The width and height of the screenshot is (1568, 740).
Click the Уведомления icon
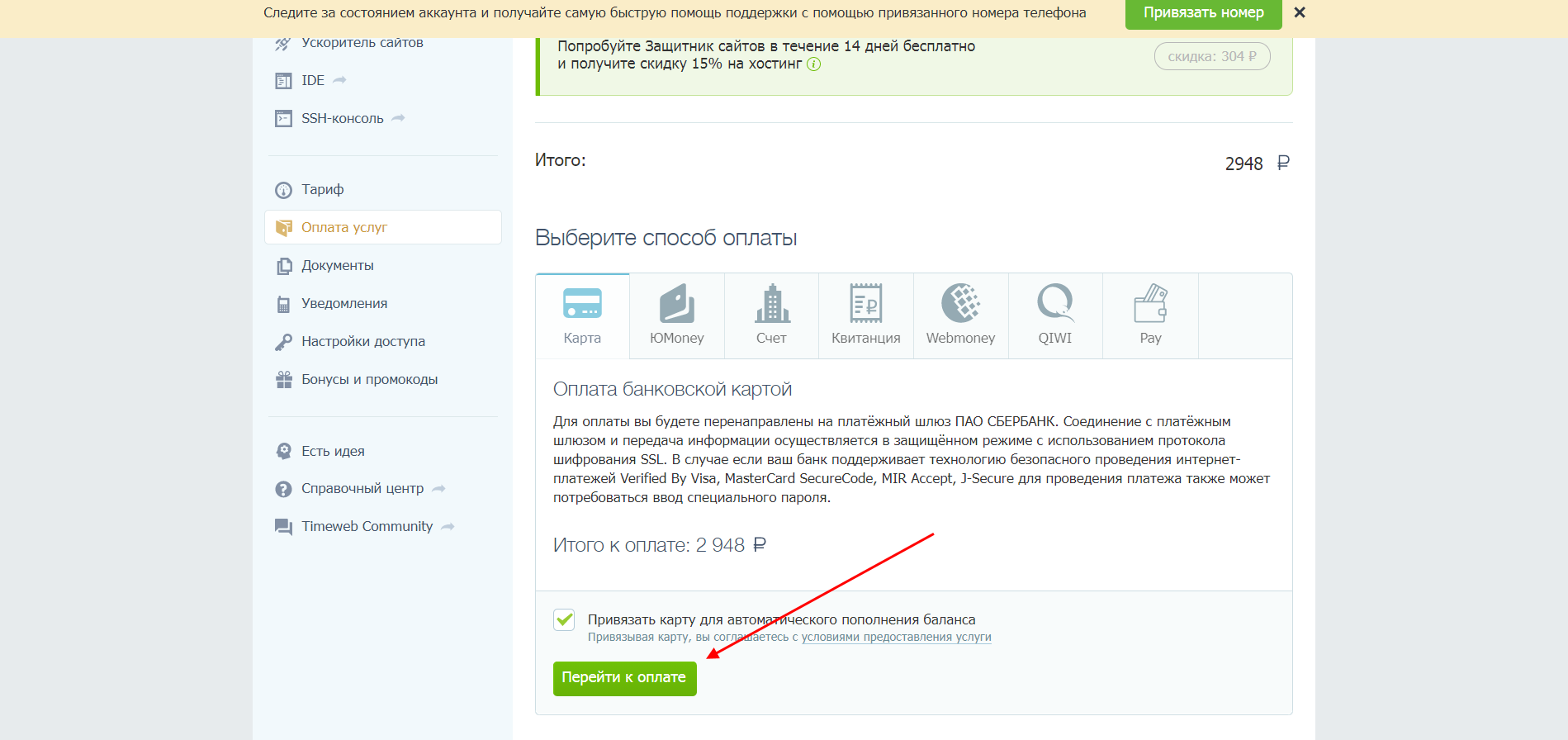(x=283, y=304)
